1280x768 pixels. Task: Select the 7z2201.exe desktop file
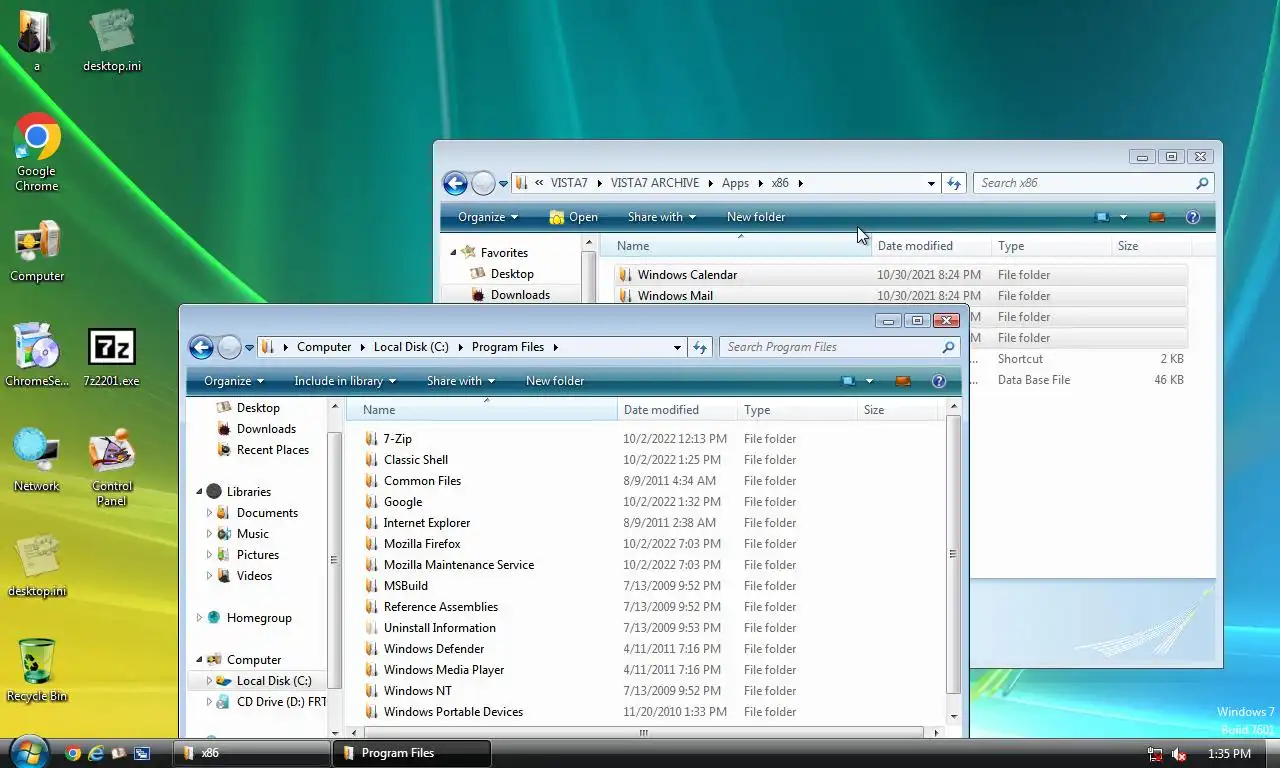111,358
